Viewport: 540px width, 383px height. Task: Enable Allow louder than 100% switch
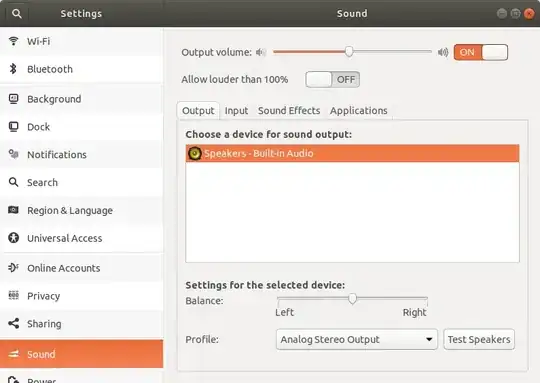click(333, 80)
